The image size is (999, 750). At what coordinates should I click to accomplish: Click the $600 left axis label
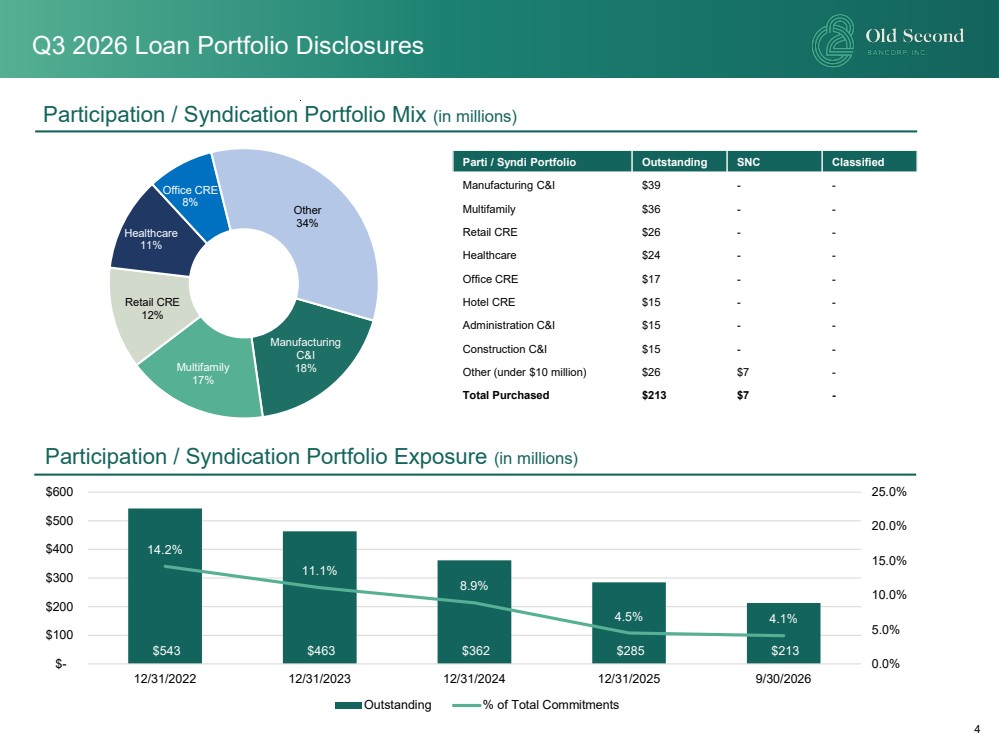pos(59,492)
